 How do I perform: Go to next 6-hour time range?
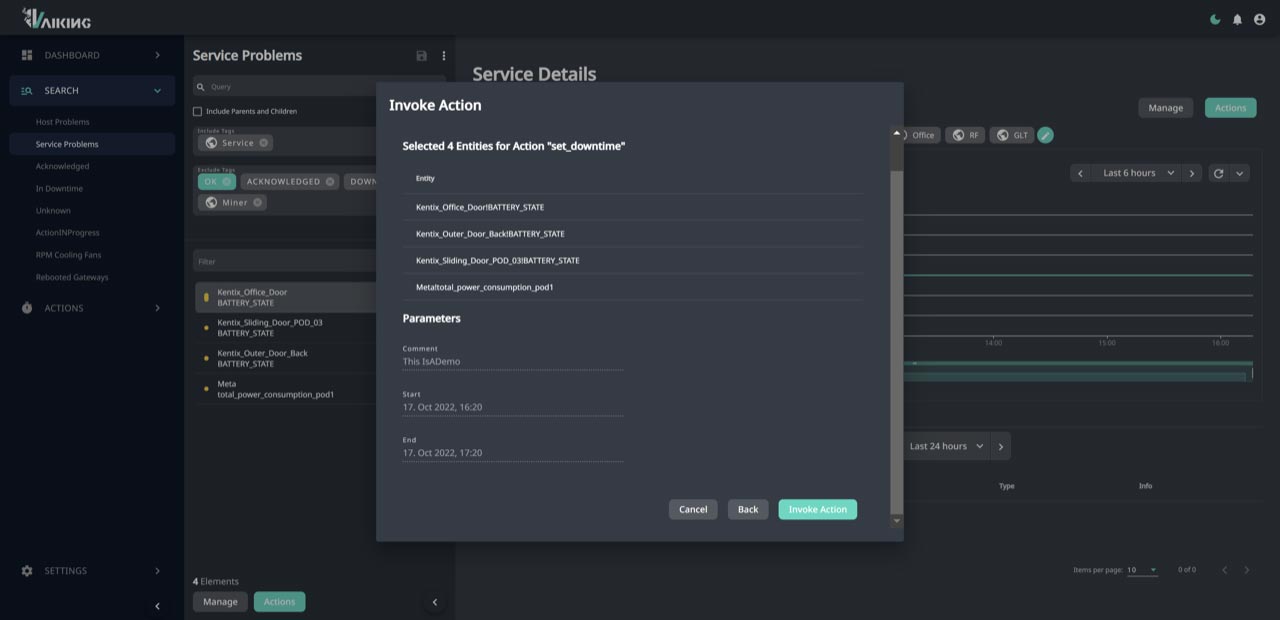tap(1191, 173)
